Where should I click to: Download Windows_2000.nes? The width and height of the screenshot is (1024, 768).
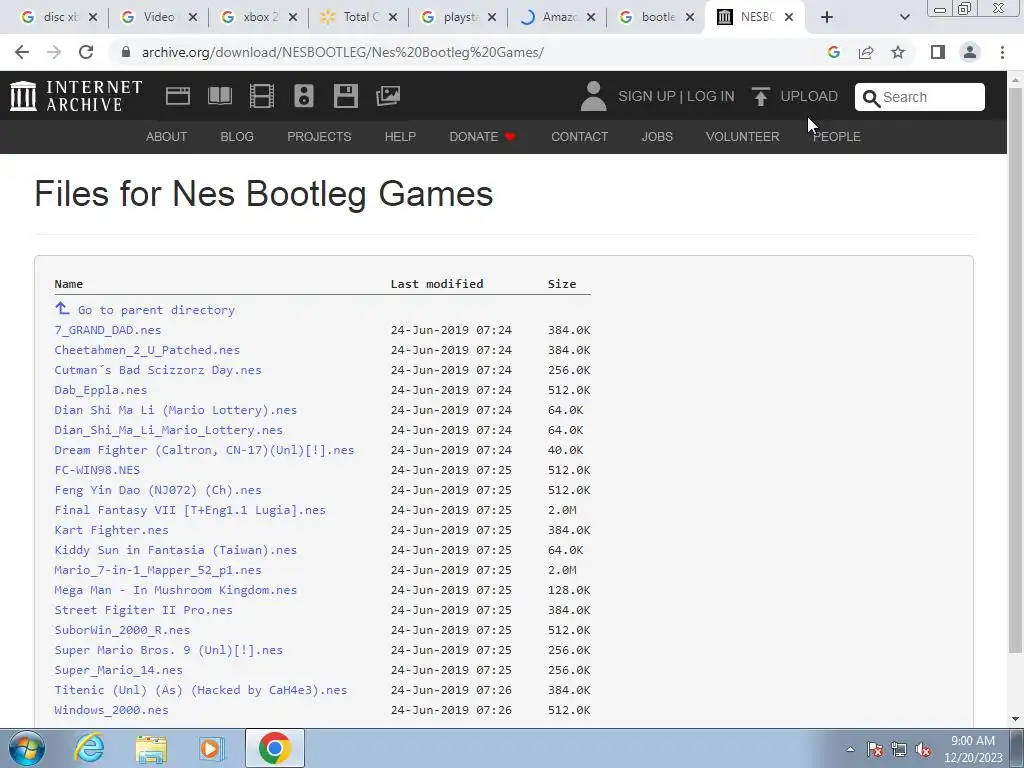point(112,710)
